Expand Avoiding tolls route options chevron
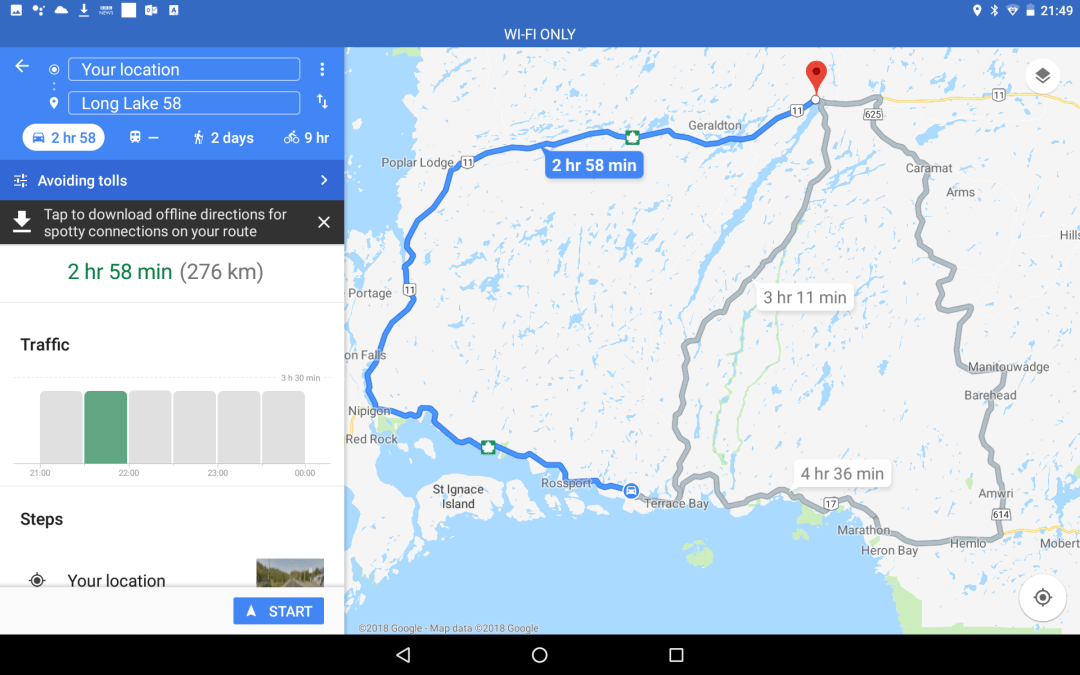Screen dimensions: 1080x675 click(x=324, y=180)
